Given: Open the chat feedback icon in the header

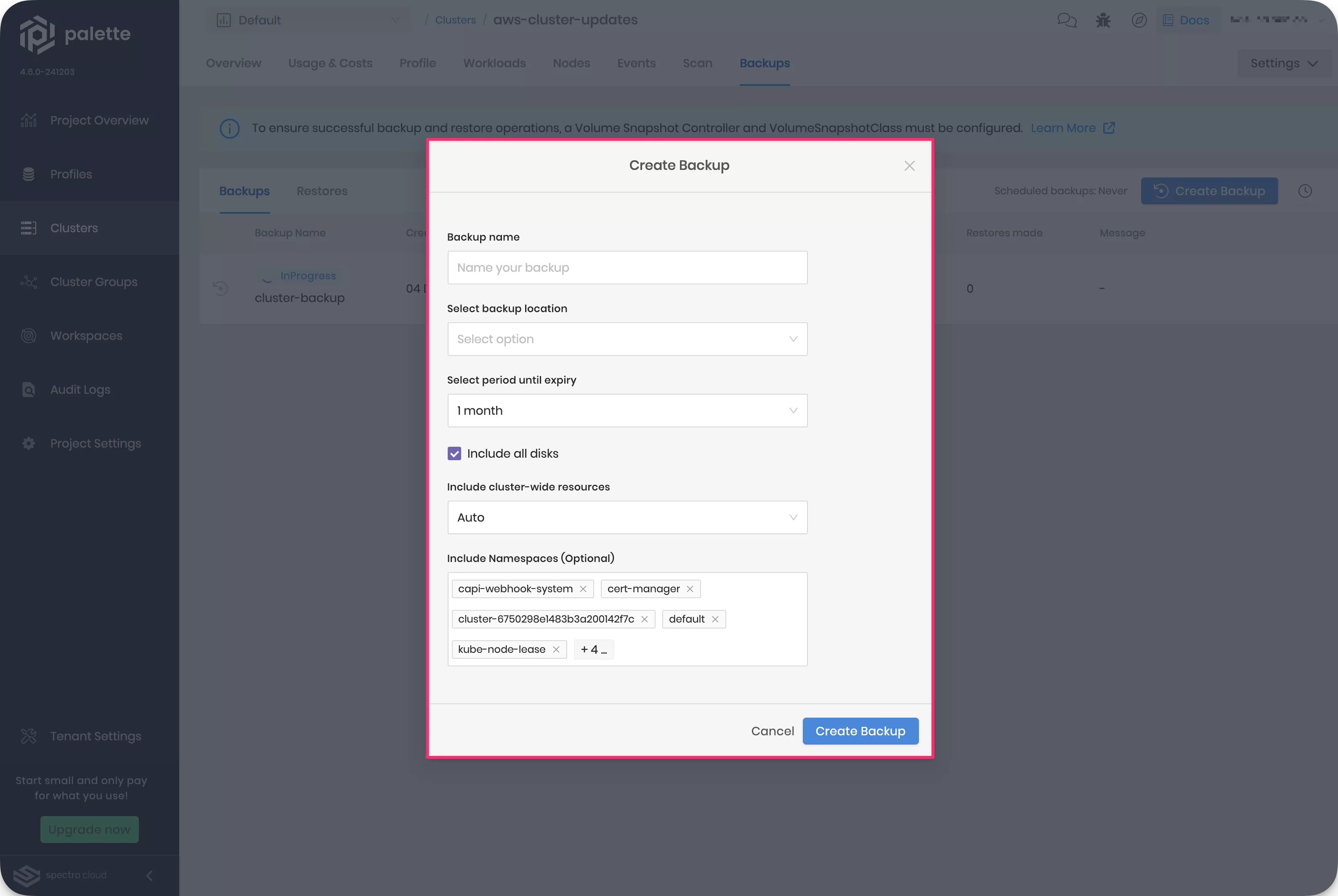Looking at the screenshot, I should pyautogui.click(x=1067, y=19).
